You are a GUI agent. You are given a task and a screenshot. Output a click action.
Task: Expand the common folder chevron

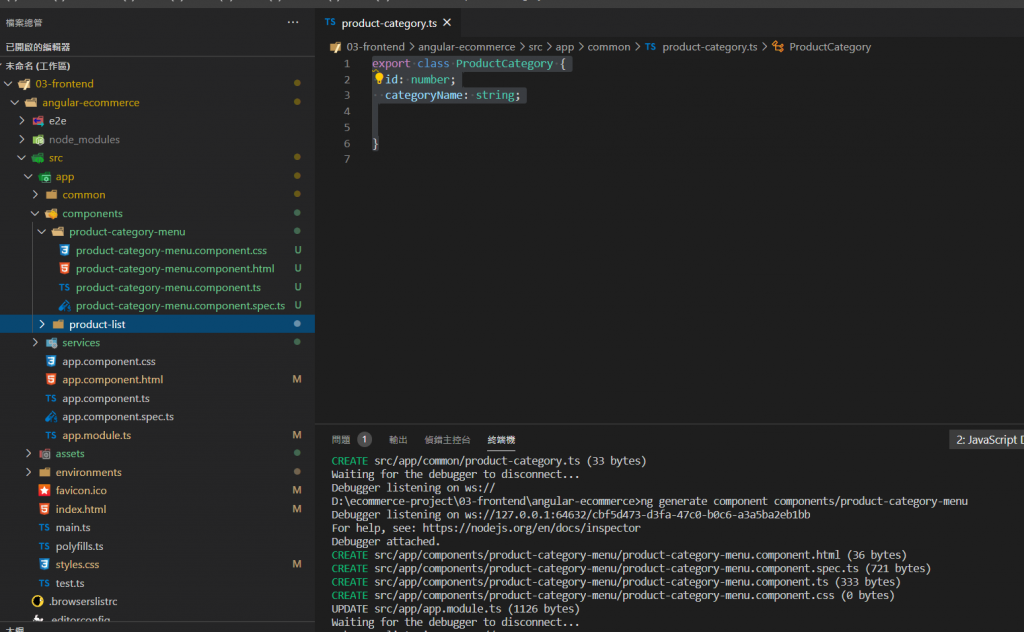35,195
